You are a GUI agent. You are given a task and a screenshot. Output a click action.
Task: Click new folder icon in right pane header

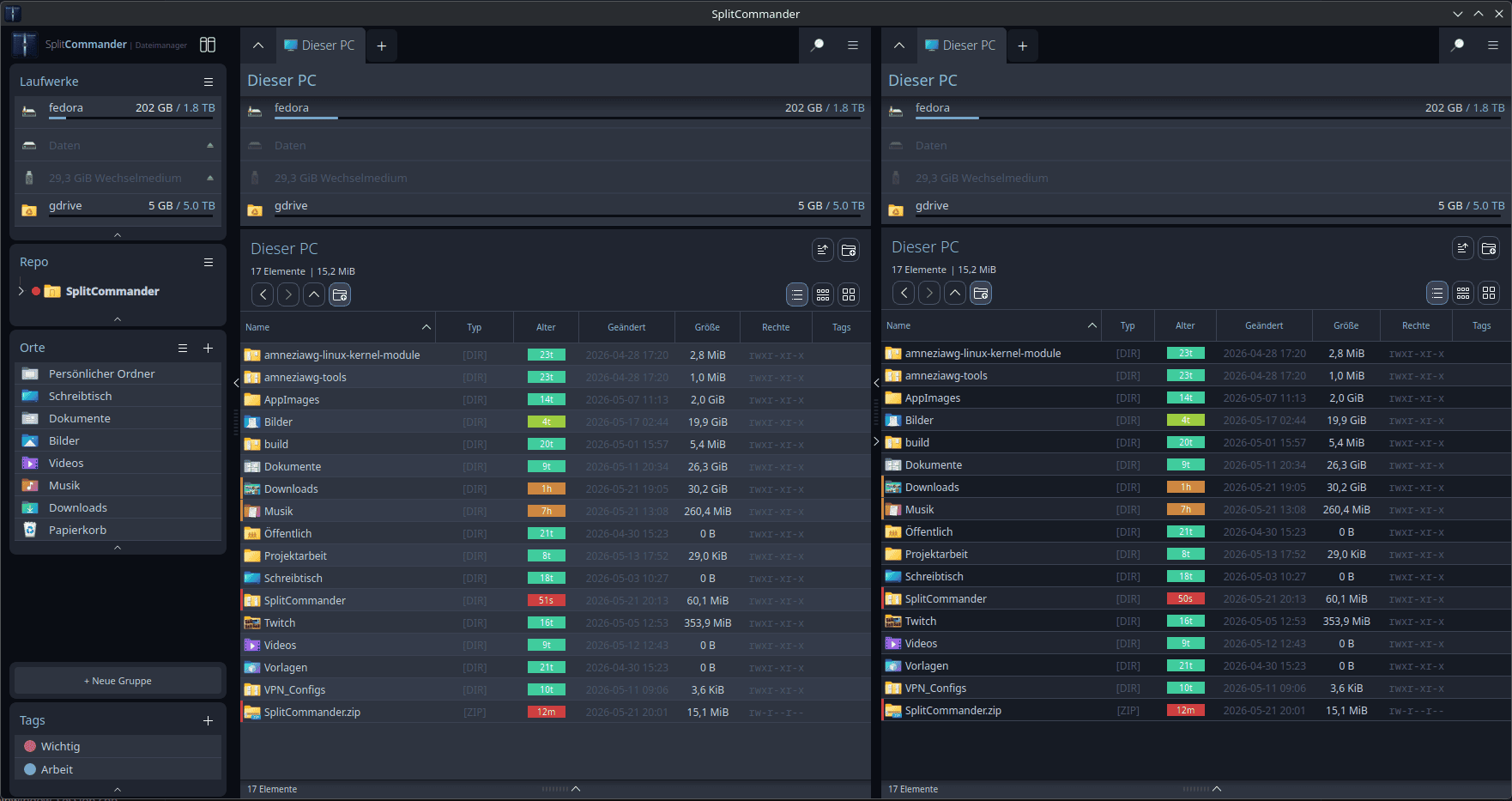tap(1489, 248)
